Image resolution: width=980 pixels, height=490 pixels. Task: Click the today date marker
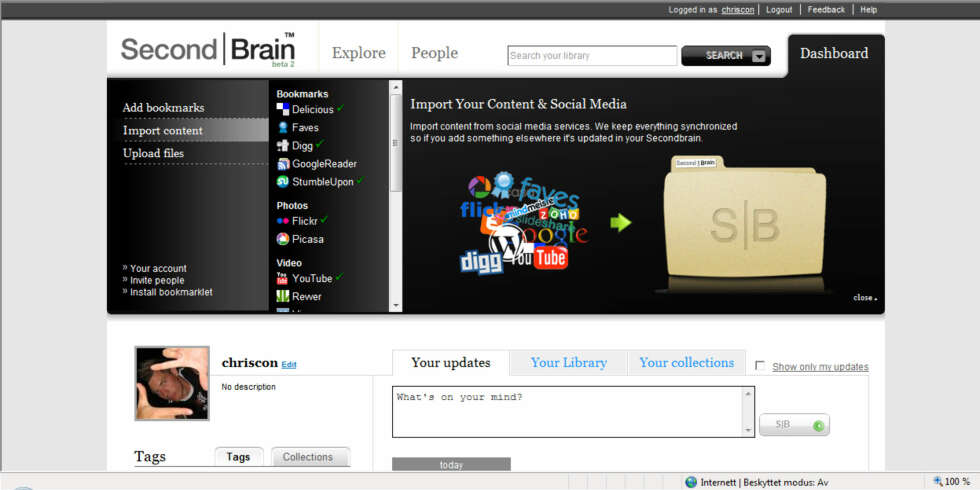(x=451, y=464)
